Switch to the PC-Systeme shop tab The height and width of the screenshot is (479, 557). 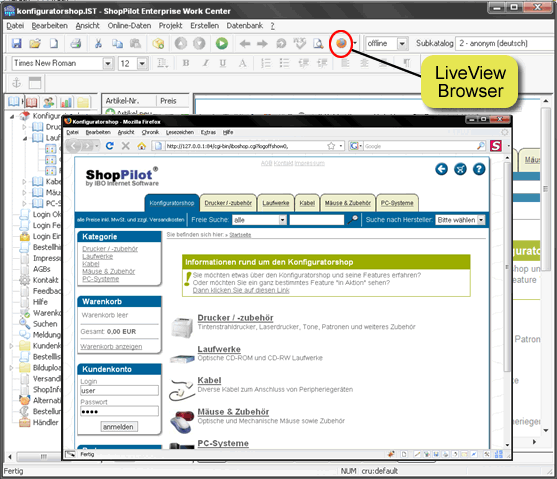(x=397, y=203)
